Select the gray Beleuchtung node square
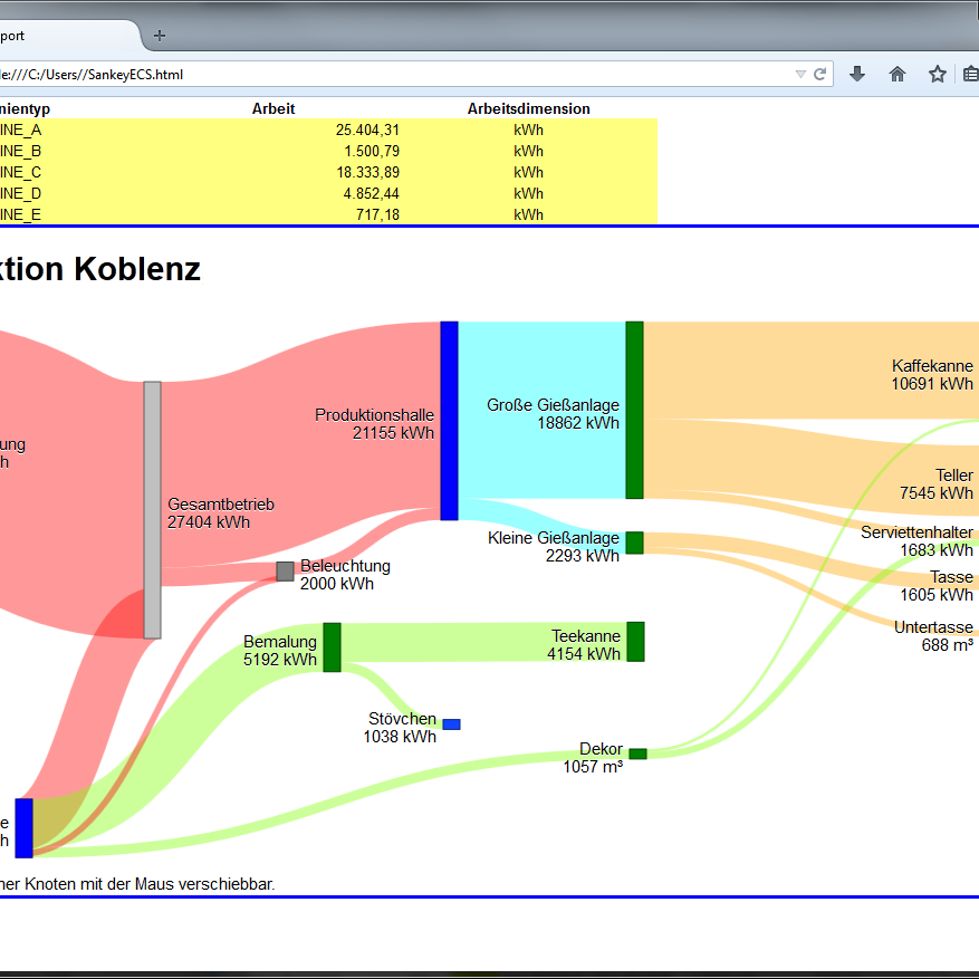This screenshot has height=979, width=979. click(x=285, y=571)
